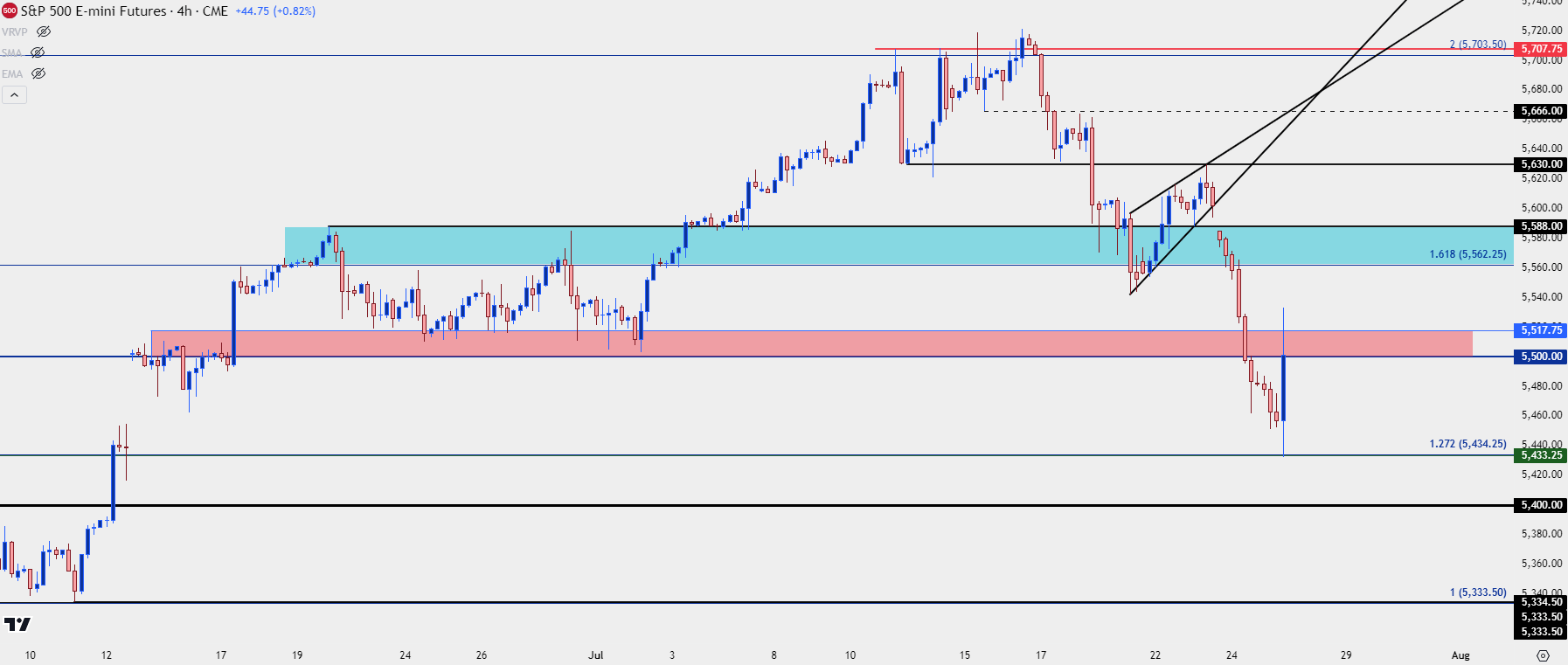Select the cyan shaded support zone

point(898,246)
